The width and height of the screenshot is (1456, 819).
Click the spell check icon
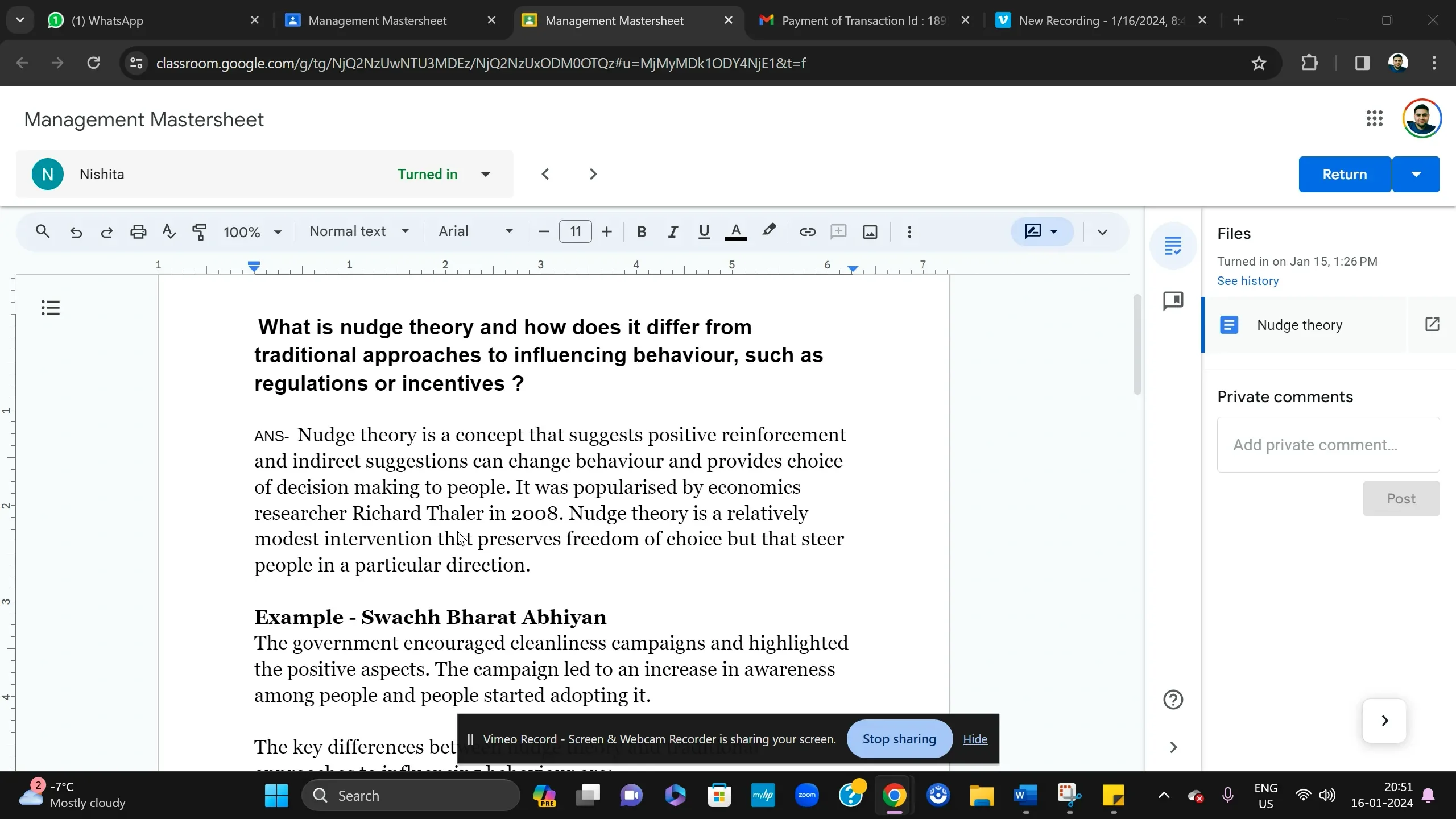[168, 232]
